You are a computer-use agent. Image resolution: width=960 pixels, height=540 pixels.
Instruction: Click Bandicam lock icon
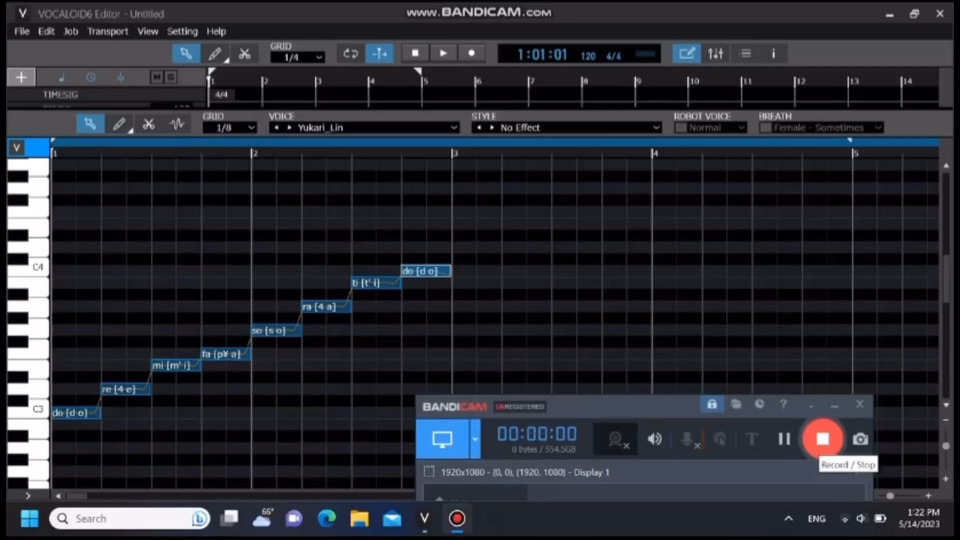pyautogui.click(x=711, y=404)
